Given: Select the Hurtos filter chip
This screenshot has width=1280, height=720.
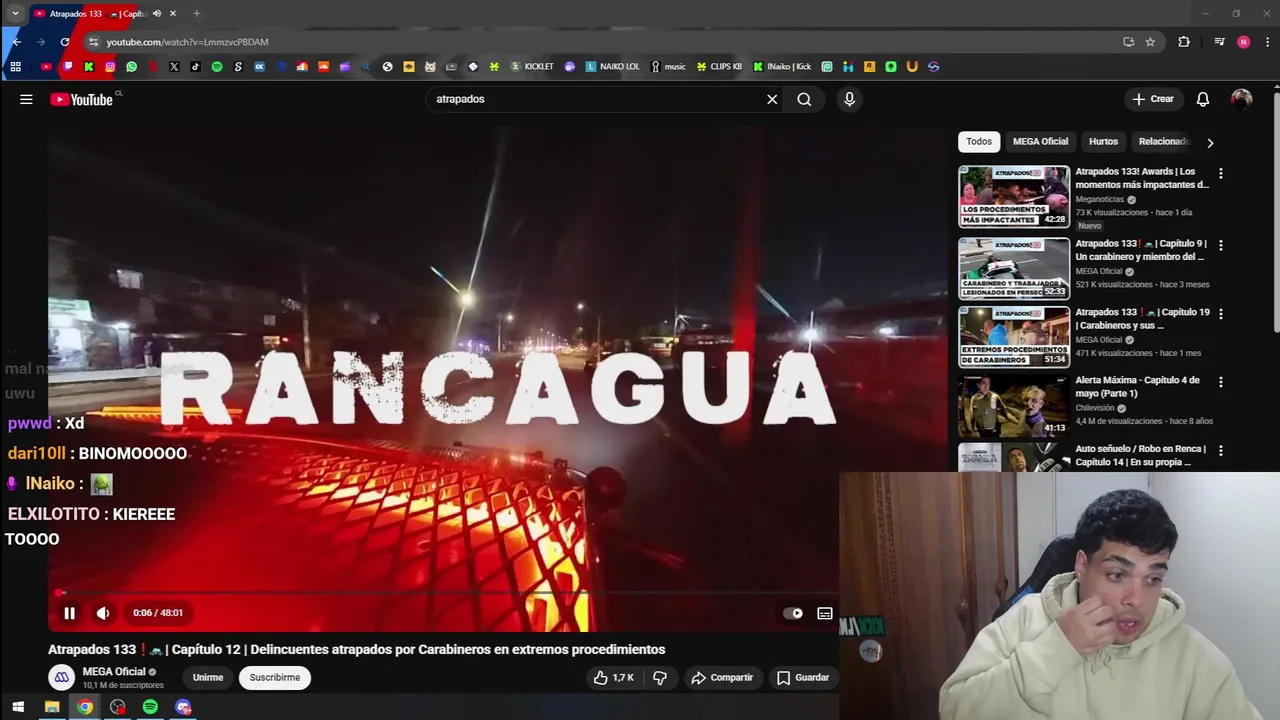Looking at the screenshot, I should [1103, 141].
